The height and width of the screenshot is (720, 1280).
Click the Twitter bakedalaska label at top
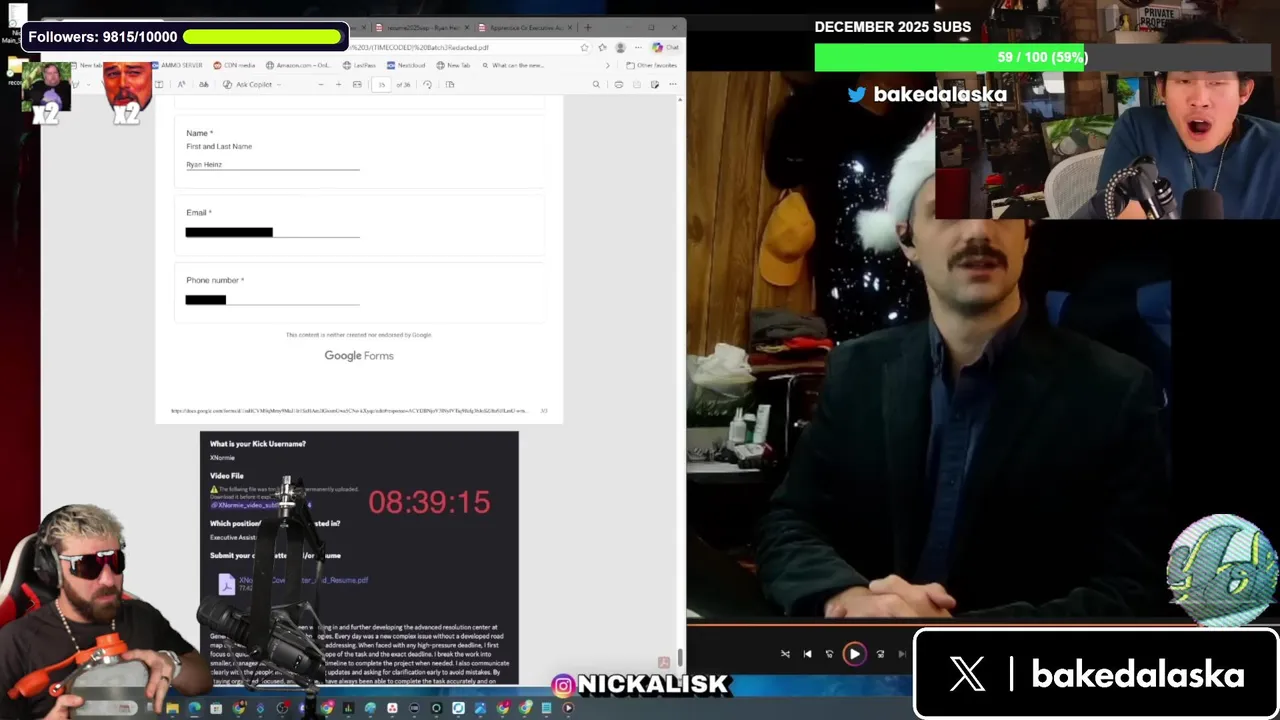[927, 94]
